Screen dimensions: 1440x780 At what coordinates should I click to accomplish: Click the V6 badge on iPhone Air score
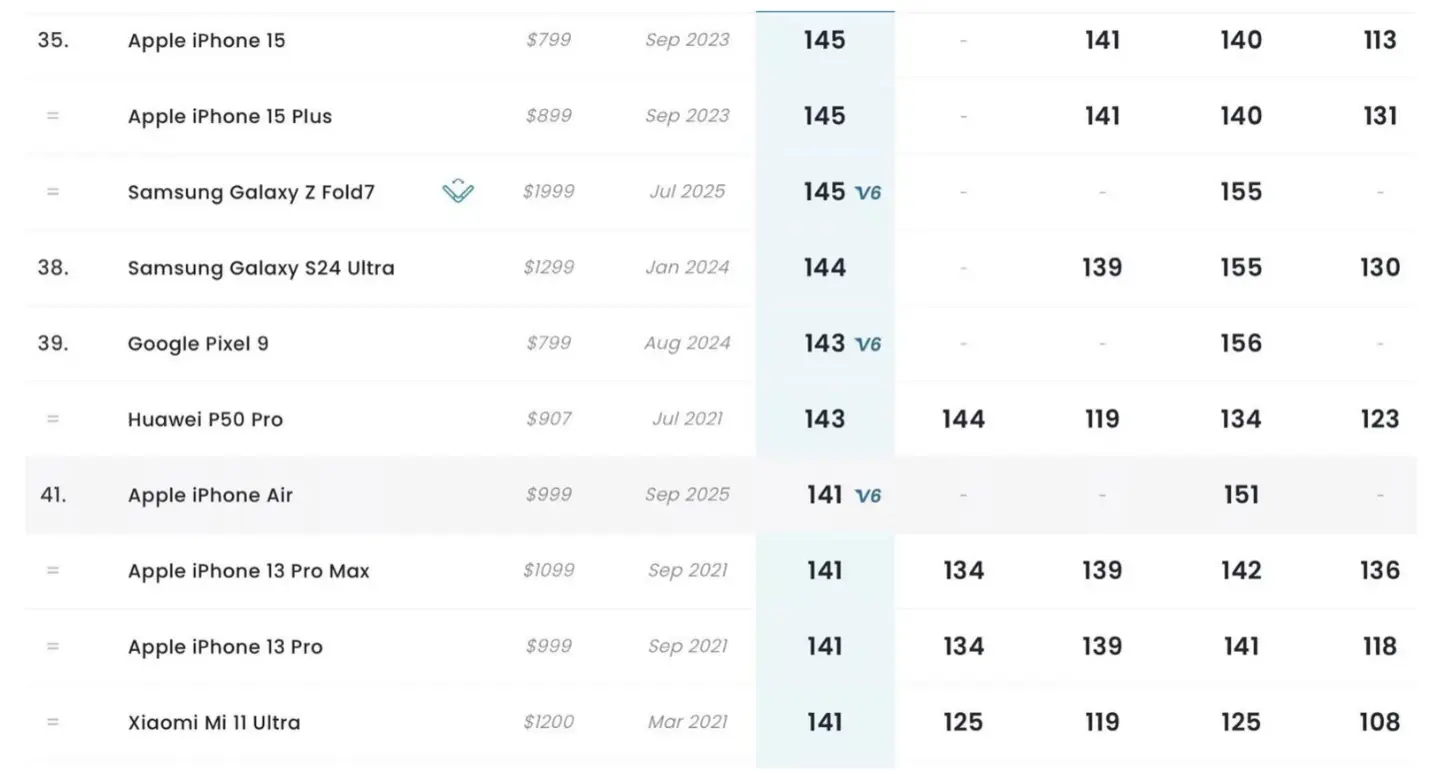coord(868,496)
